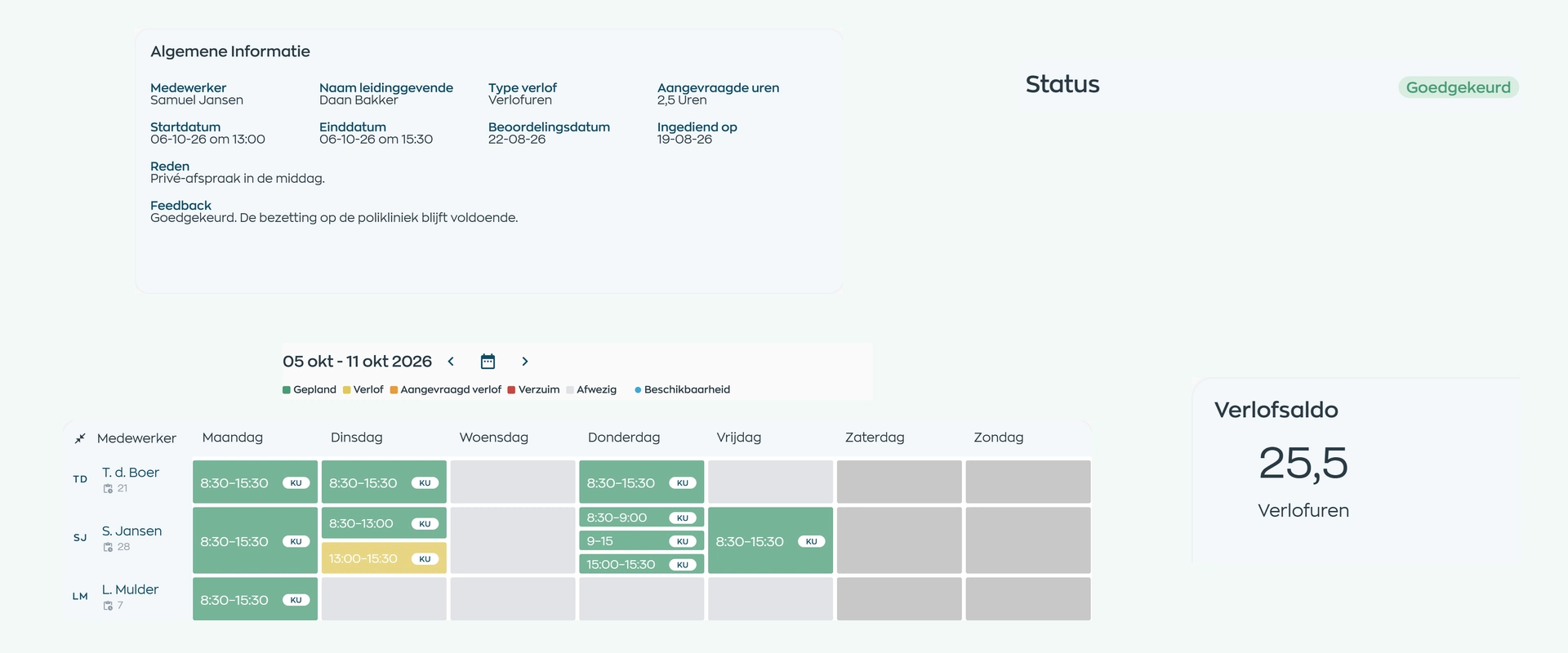Viewport: 1568px width, 653px height.
Task: Click the Beschikbaarheid legend label
Action: coord(687,390)
